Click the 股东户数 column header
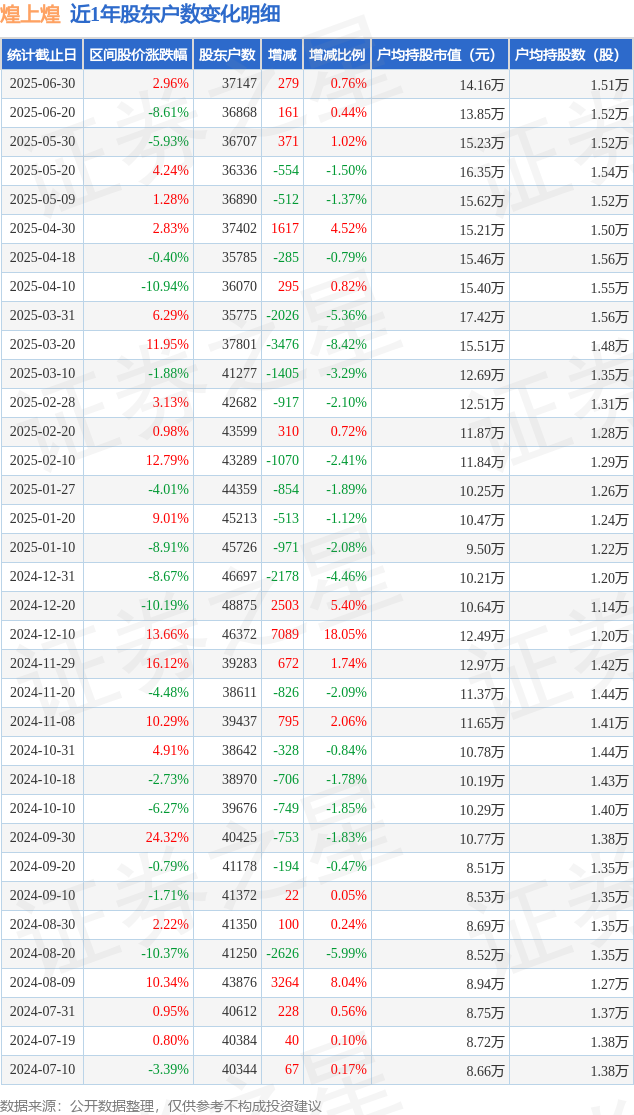This screenshot has height=1115, width=634. [x=227, y=54]
